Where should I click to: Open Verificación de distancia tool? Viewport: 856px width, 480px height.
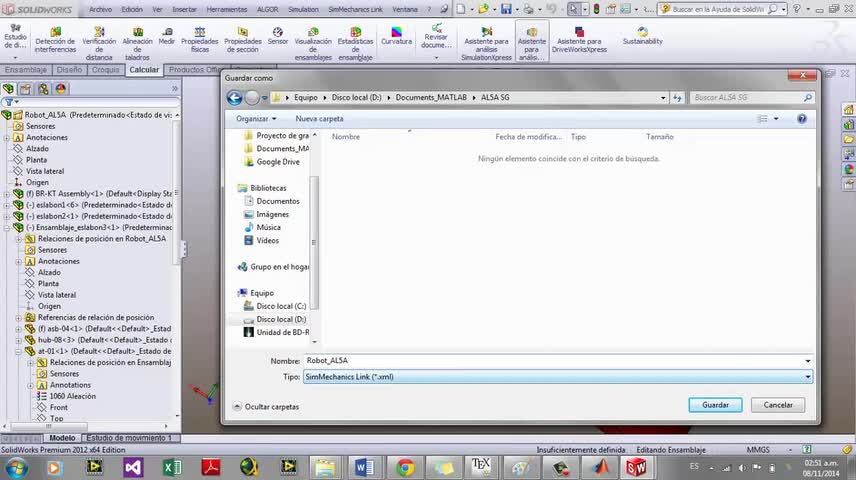pyautogui.click(x=99, y=44)
